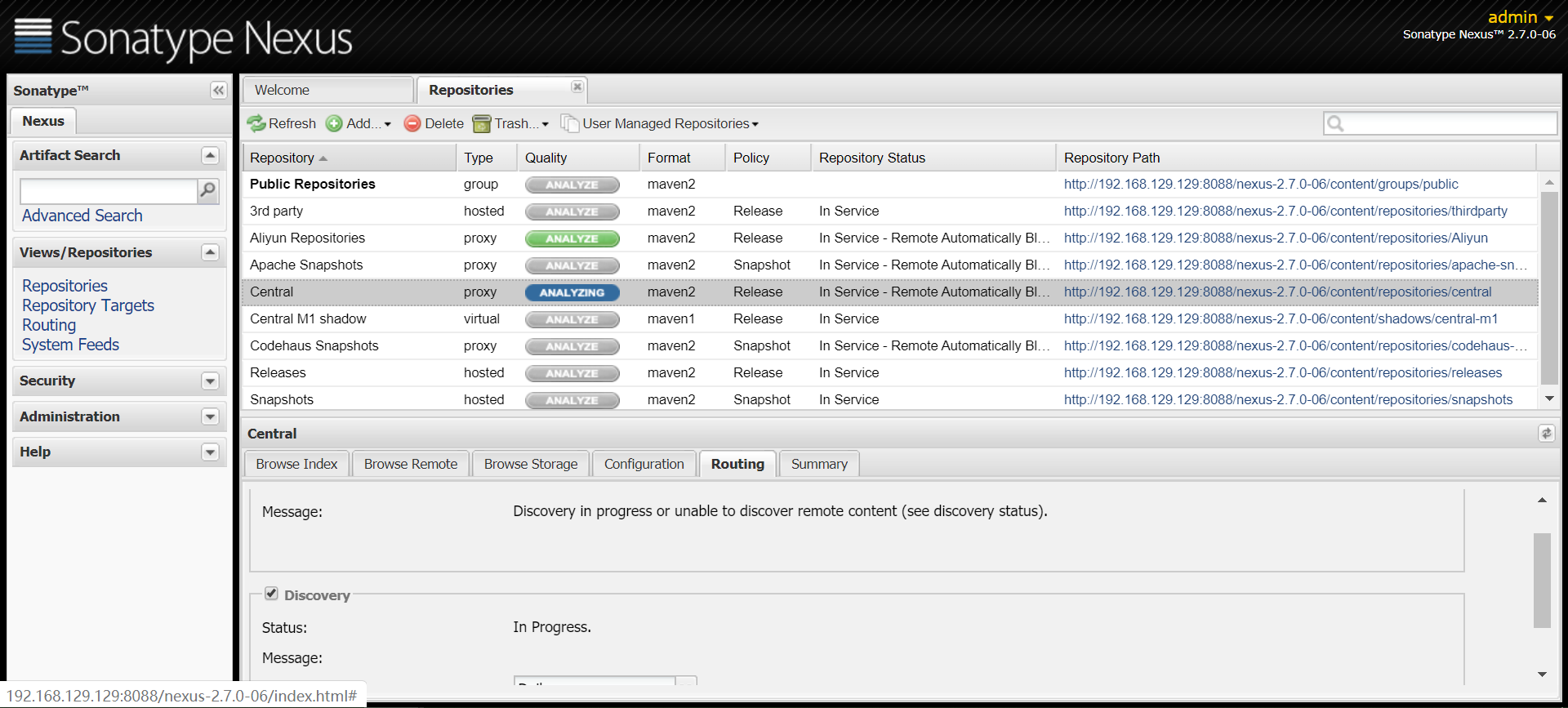Toggle the Discovery checkbox
Viewport: 1568px width, 708px height.
(271, 594)
